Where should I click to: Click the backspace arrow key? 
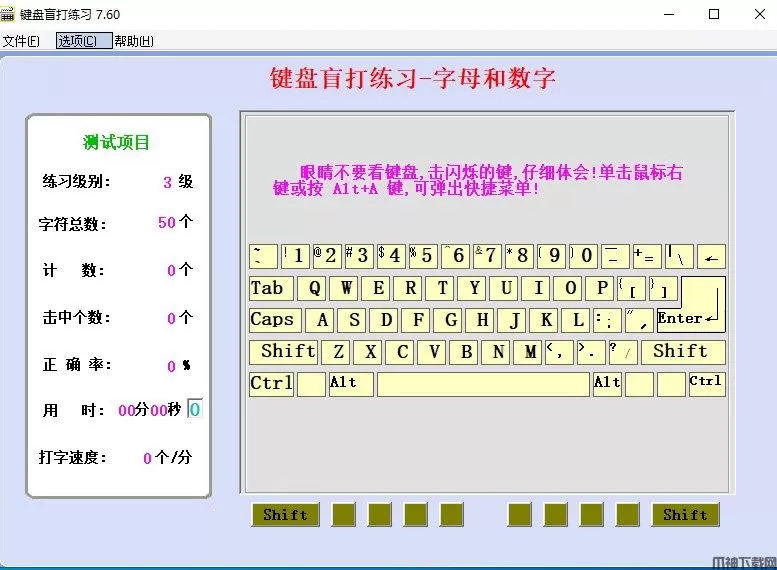711,256
